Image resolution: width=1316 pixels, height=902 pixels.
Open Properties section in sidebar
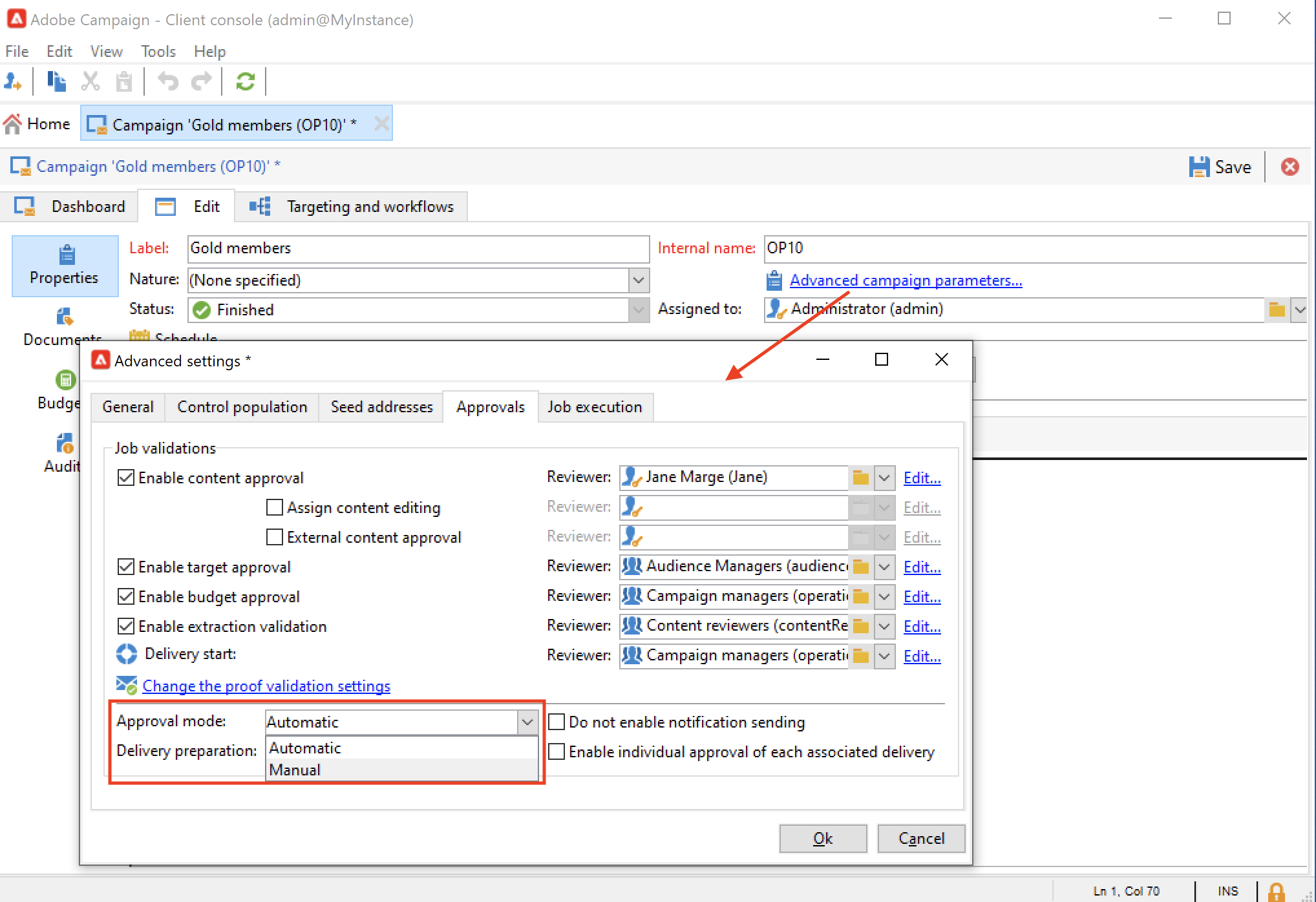tap(65, 266)
